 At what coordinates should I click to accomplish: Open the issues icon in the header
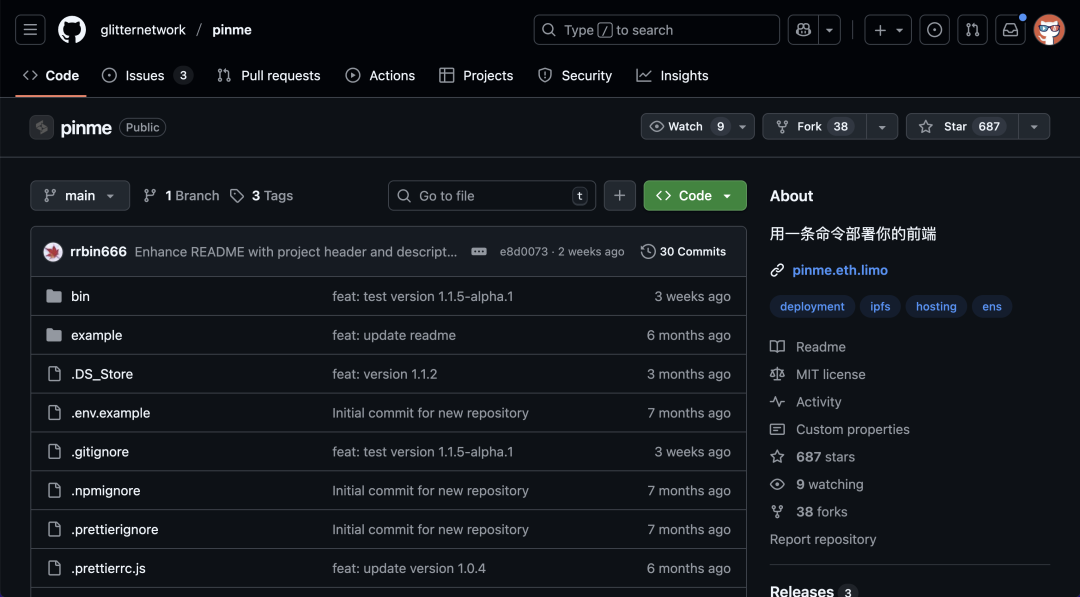934,29
